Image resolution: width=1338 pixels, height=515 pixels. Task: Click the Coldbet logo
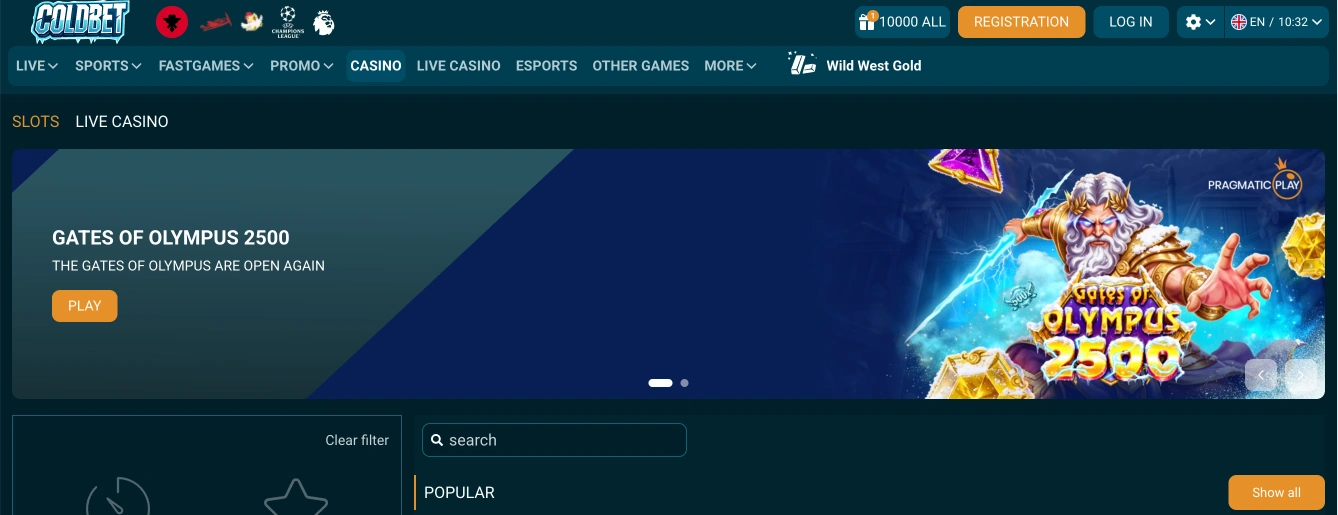coord(80,21)
